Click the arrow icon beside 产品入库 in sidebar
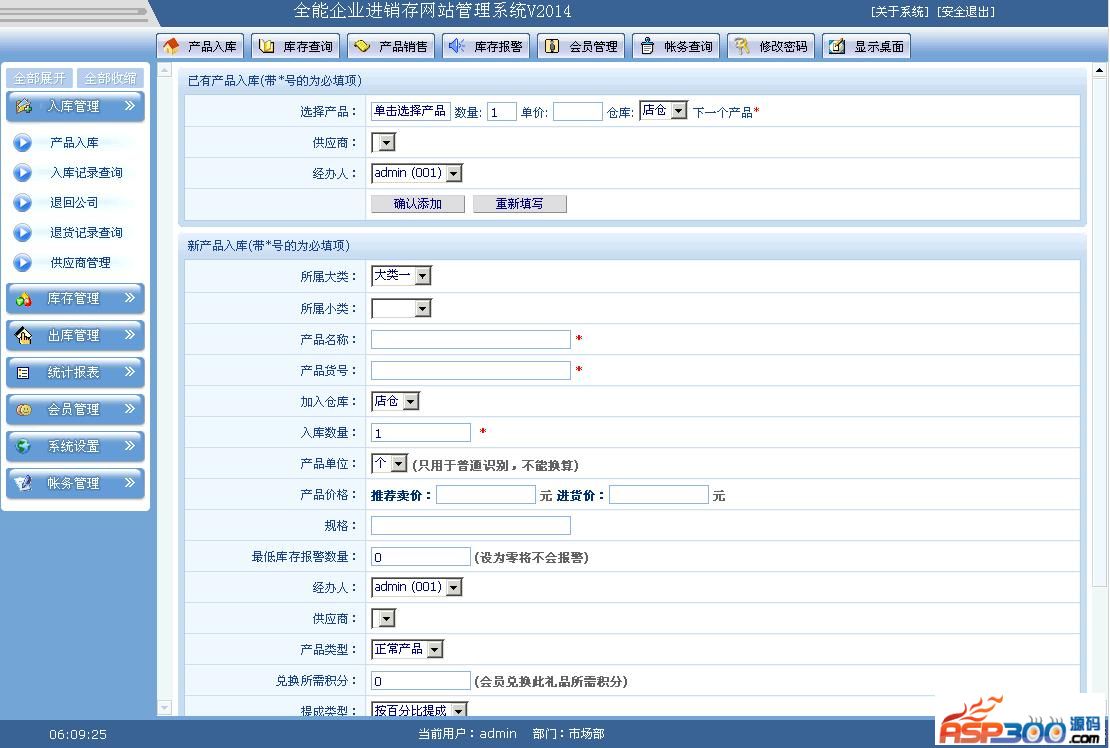Viewport: 1110px width, 748px height. click(x=23, y=143)
